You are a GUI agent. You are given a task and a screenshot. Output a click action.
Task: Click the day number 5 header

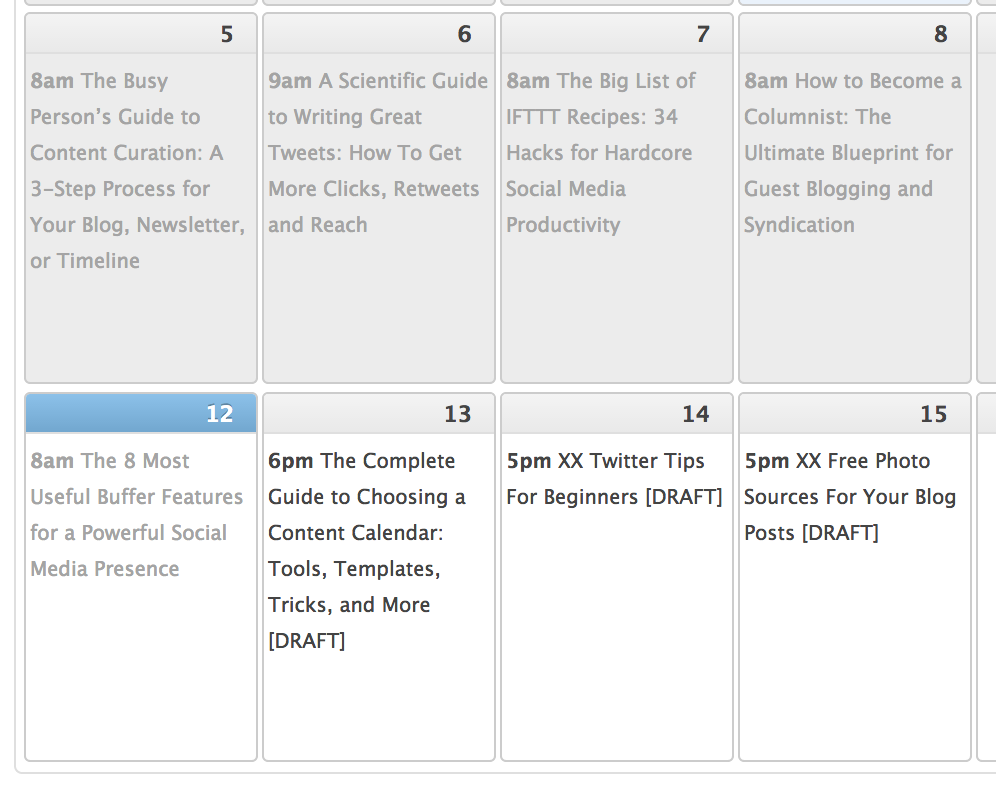(226, 33)
